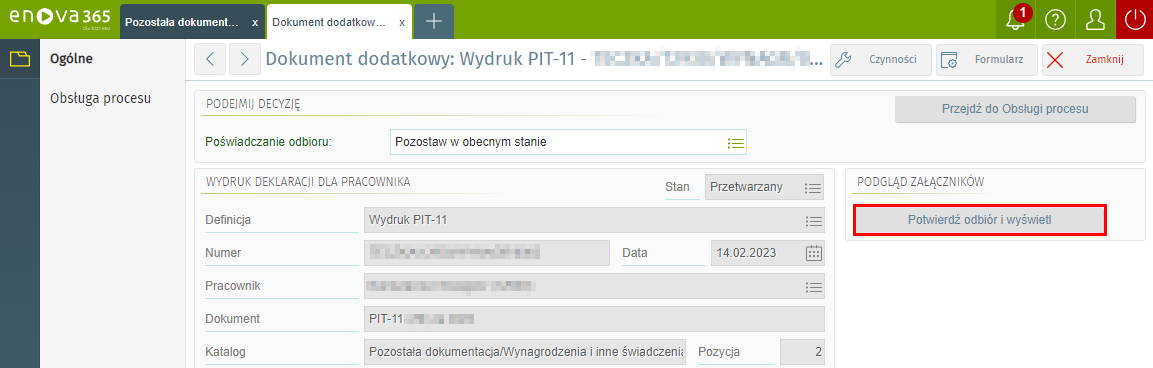Viewport: 1153px width, 368px height.
Task: Open the notifications bell icon
Action: point(1015,20)
